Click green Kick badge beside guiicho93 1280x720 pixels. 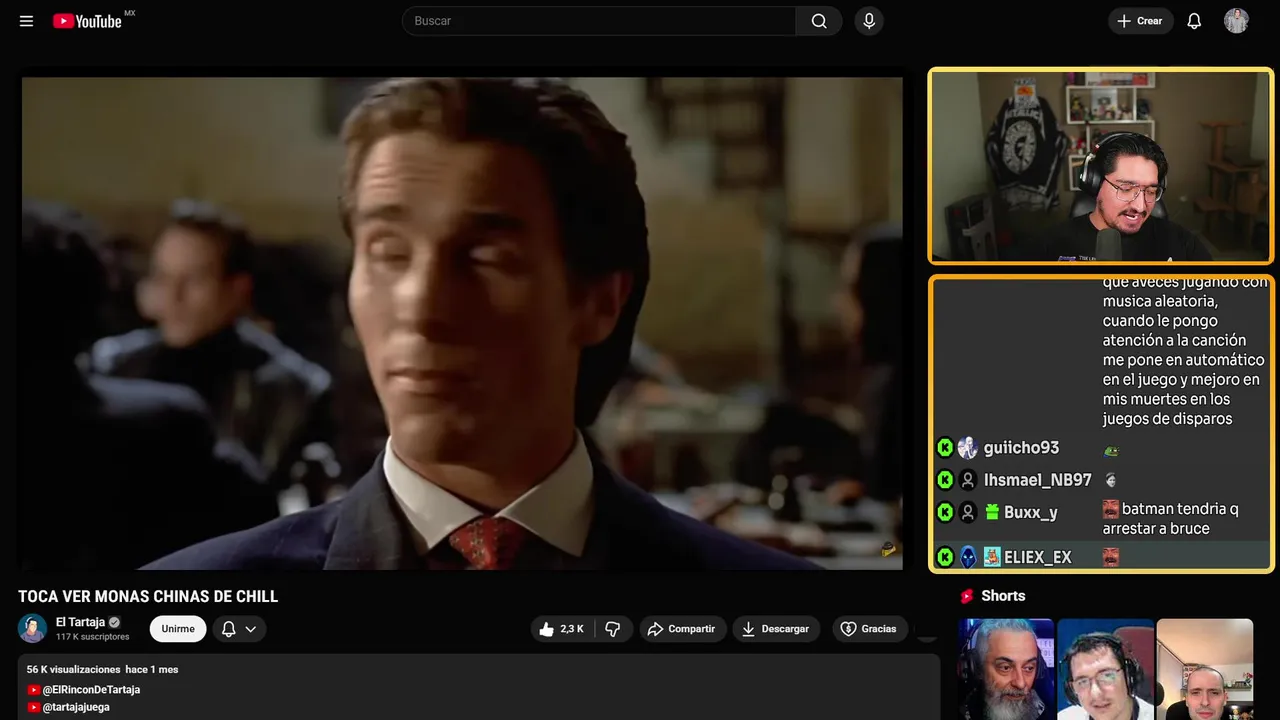[945, 448]
